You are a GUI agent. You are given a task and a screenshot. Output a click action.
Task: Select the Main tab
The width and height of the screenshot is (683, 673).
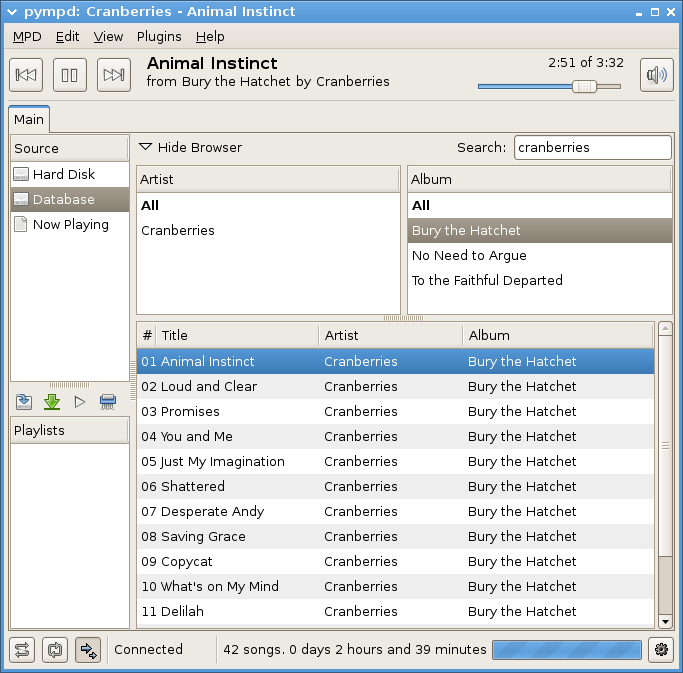point(29,119)
